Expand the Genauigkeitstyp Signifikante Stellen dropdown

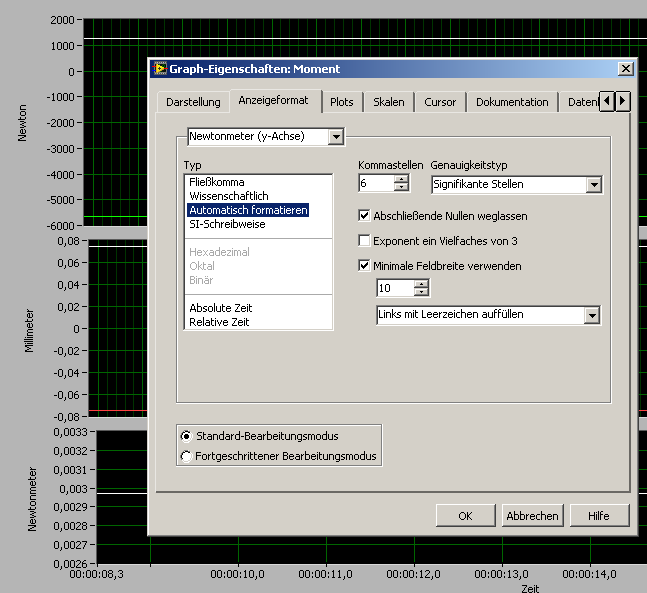pos(593,184)
